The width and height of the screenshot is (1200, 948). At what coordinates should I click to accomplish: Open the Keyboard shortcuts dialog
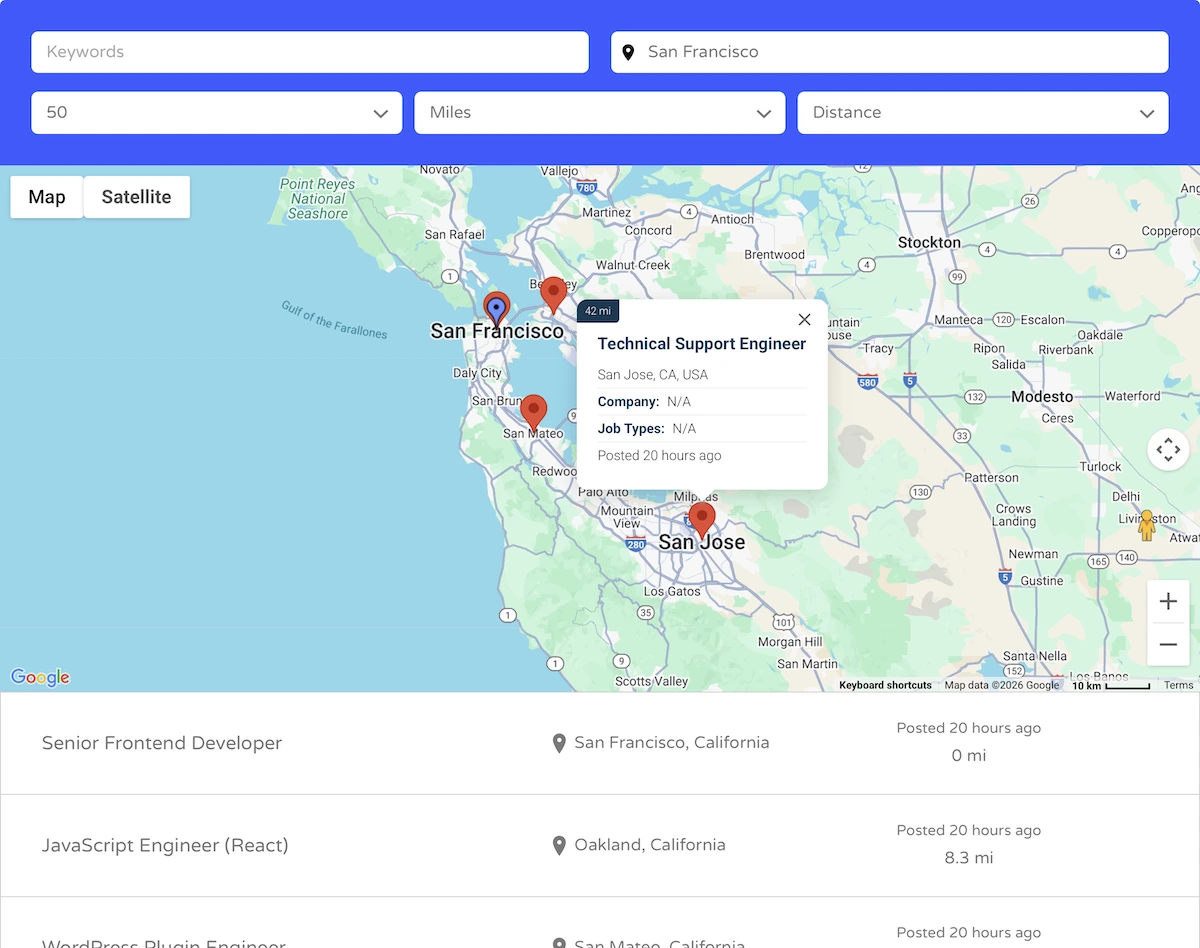885,685
